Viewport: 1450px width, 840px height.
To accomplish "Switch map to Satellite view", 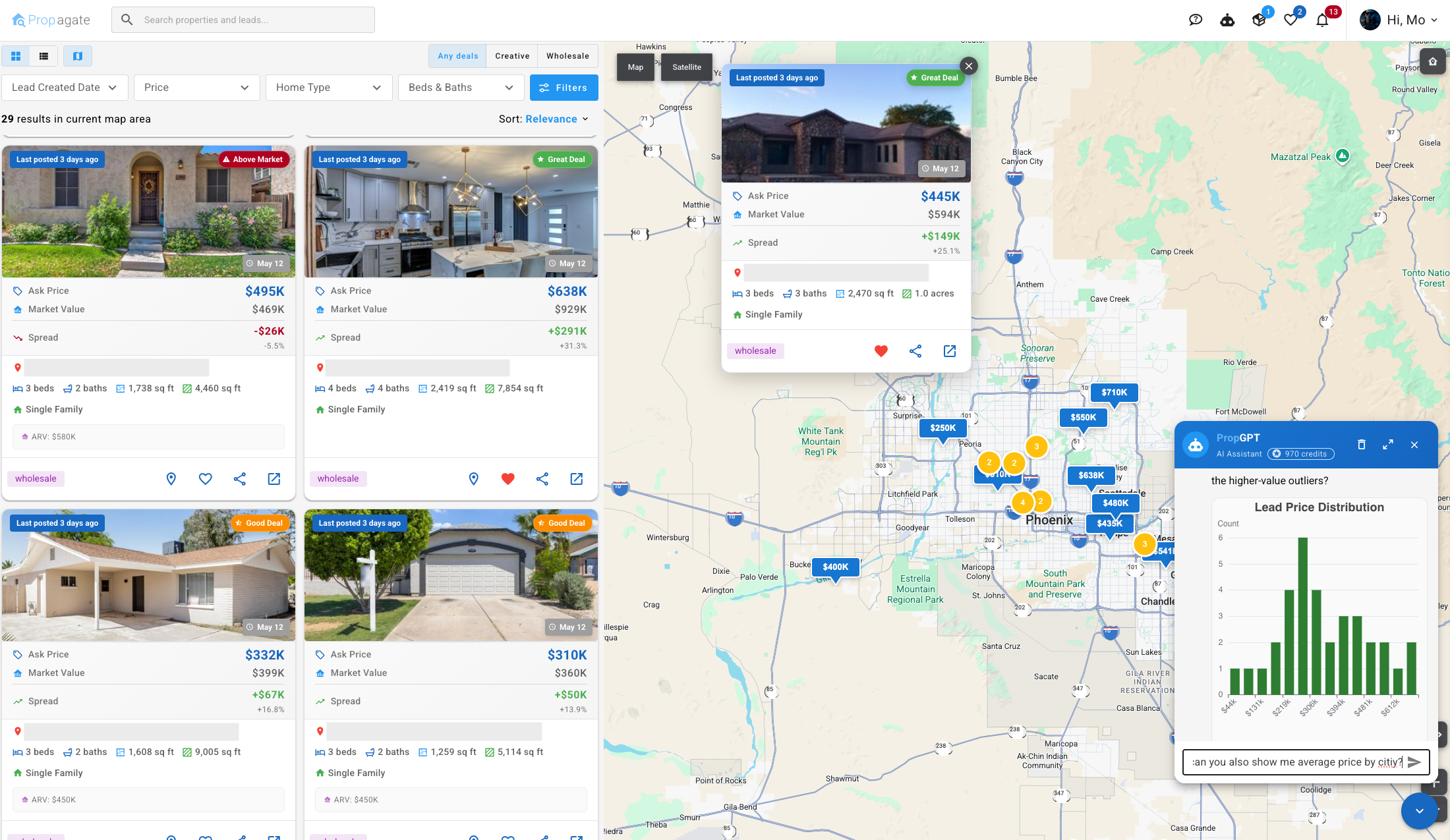I will point(686,67).
